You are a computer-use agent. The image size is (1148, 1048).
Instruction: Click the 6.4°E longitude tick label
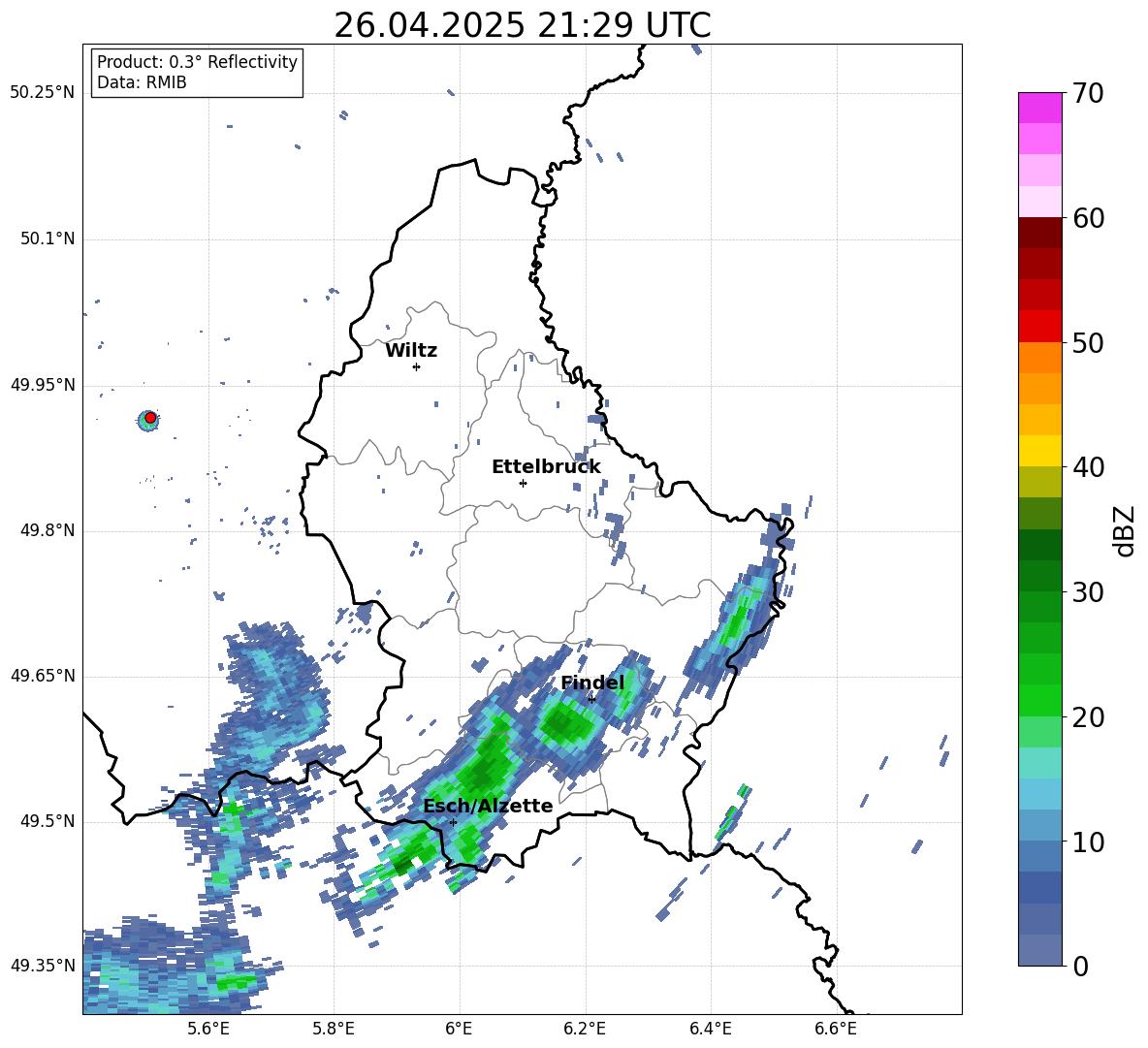[710, 1029]
